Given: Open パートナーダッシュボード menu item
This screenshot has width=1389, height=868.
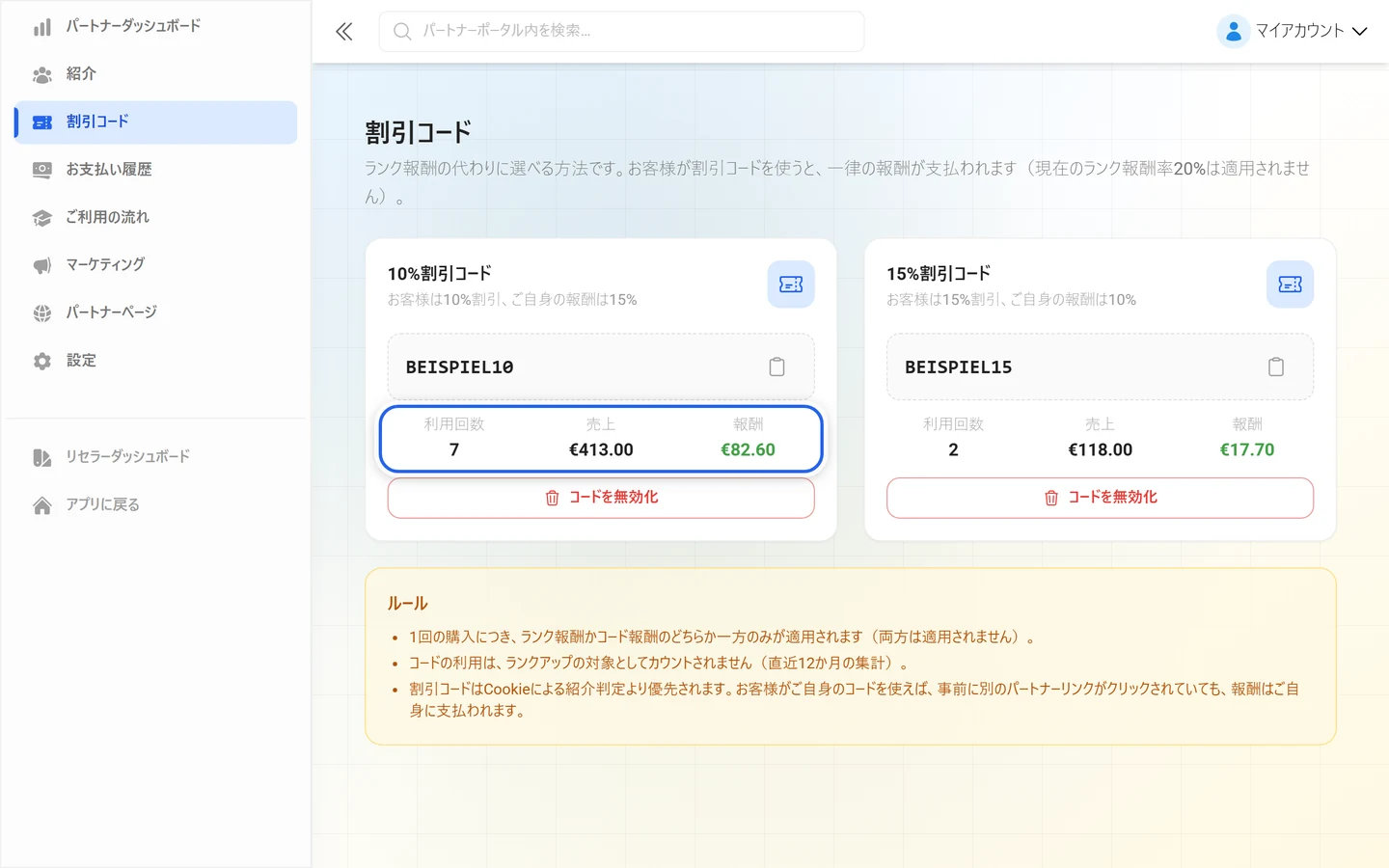Looking at the screenshot, I should (x=155, y=26).
